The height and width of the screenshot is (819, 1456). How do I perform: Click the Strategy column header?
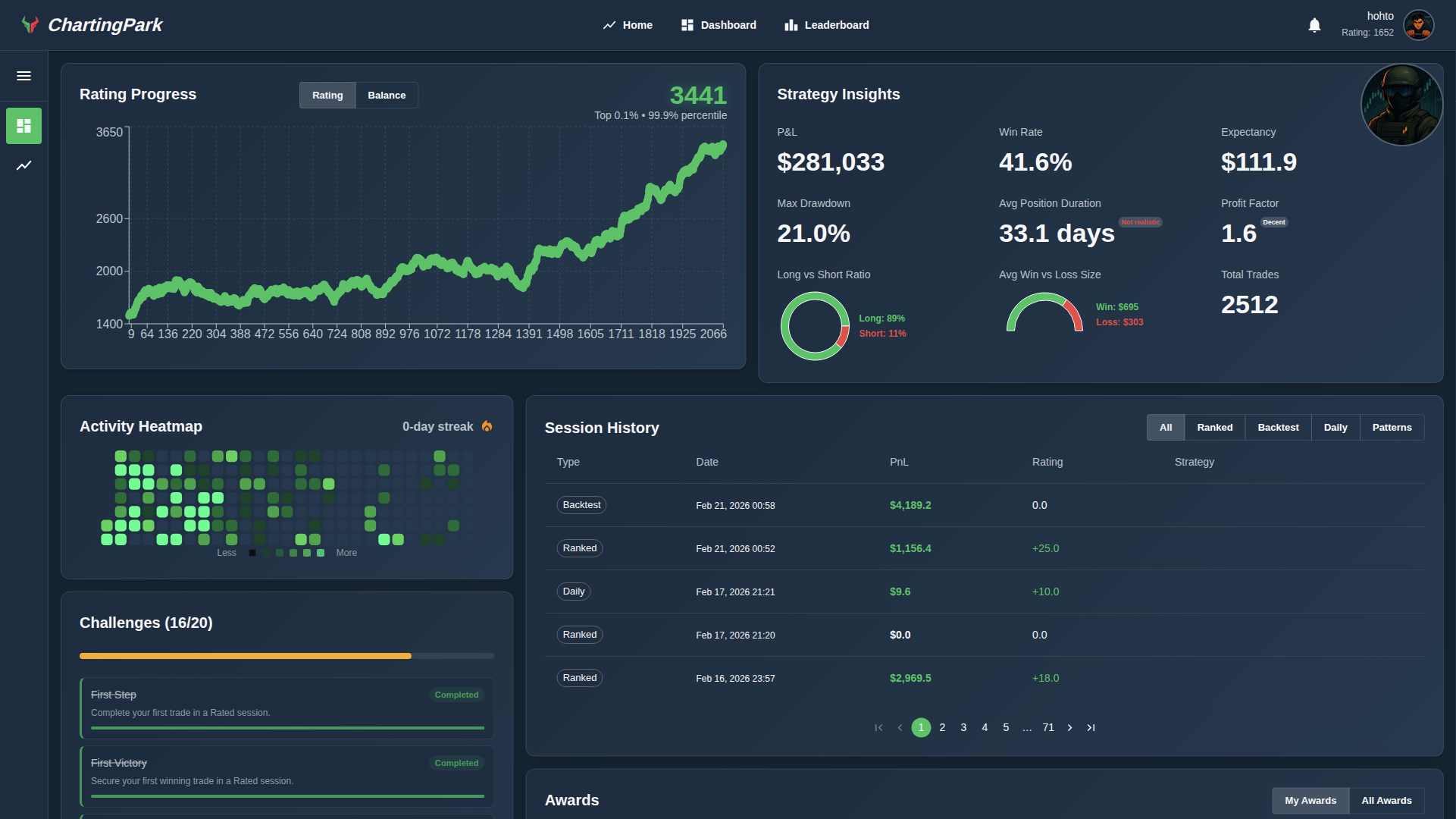click(1195, 462)
